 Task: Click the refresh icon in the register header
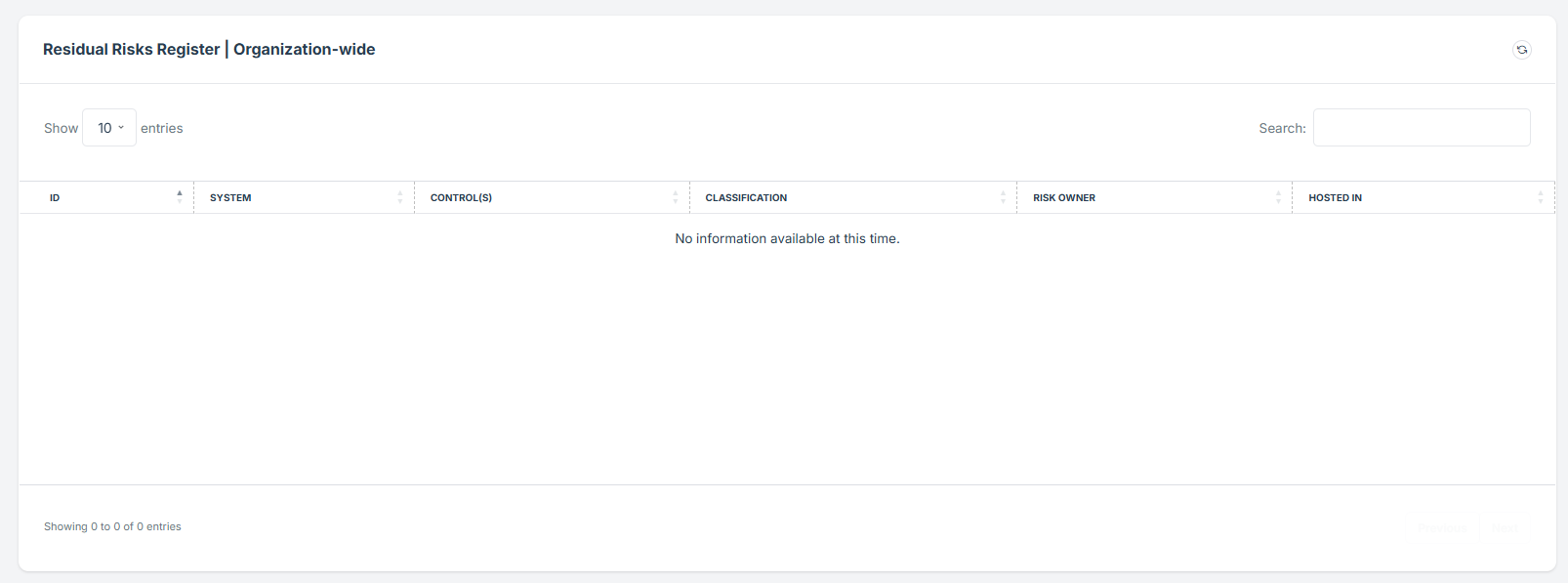(x=1521, y=50)
